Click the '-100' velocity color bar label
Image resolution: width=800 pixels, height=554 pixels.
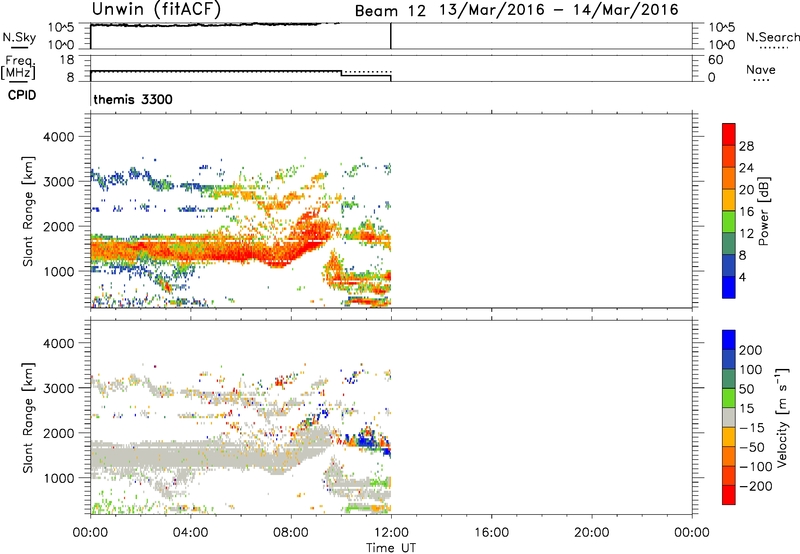click(x=755, y=467)
